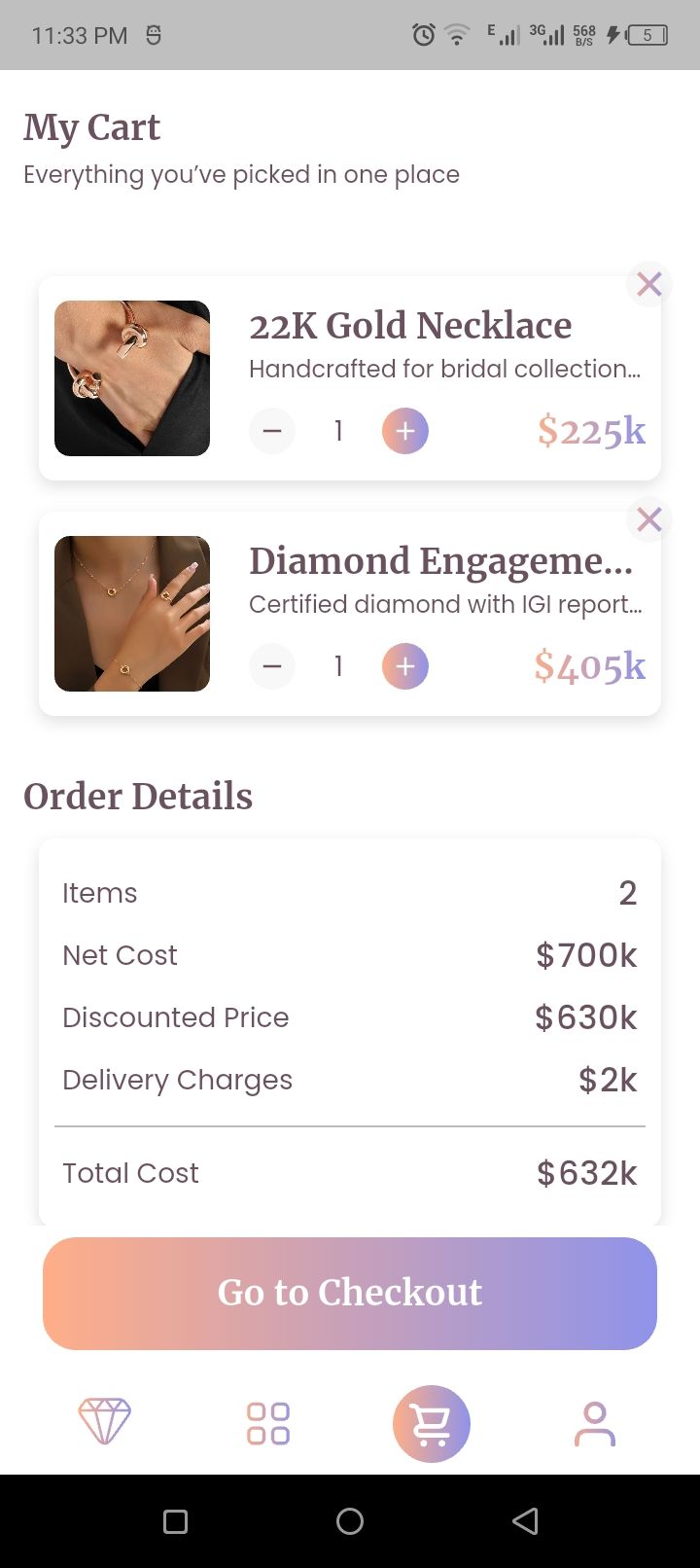Tap the 22K Gold Necklace title
700x1568 pixels.
pos(410,326)
